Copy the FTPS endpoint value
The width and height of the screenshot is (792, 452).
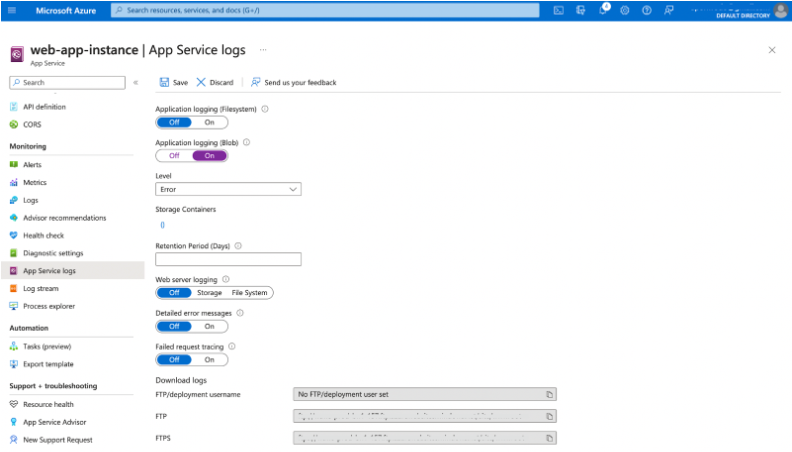[x=549, y=438]
